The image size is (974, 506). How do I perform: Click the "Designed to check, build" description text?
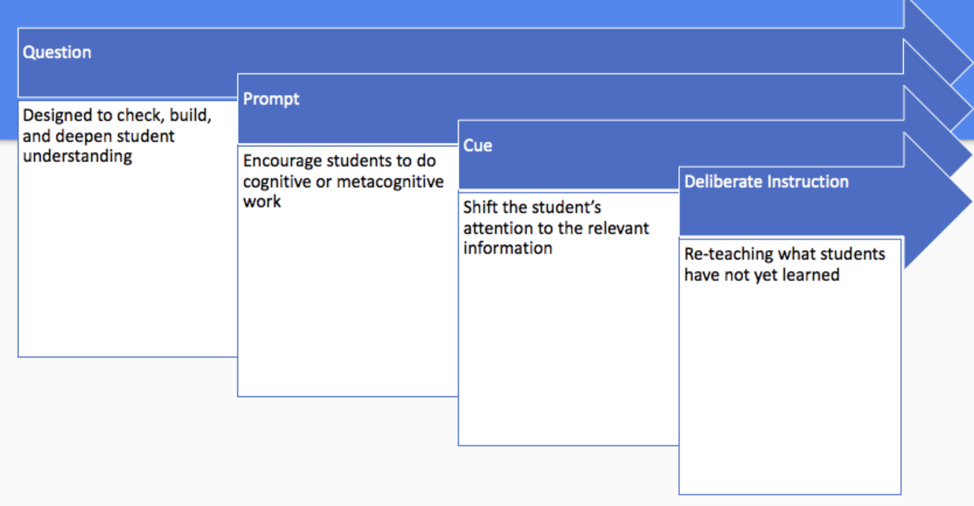[x=116, y=116]
